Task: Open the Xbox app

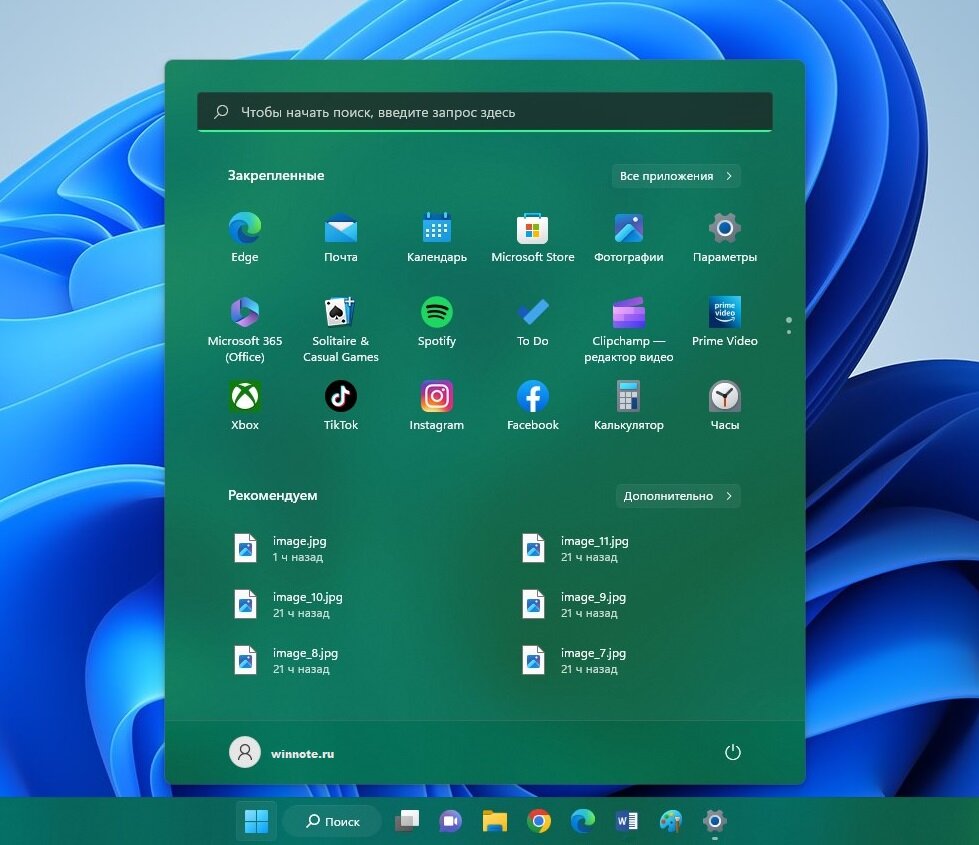Action: (245, 406)
